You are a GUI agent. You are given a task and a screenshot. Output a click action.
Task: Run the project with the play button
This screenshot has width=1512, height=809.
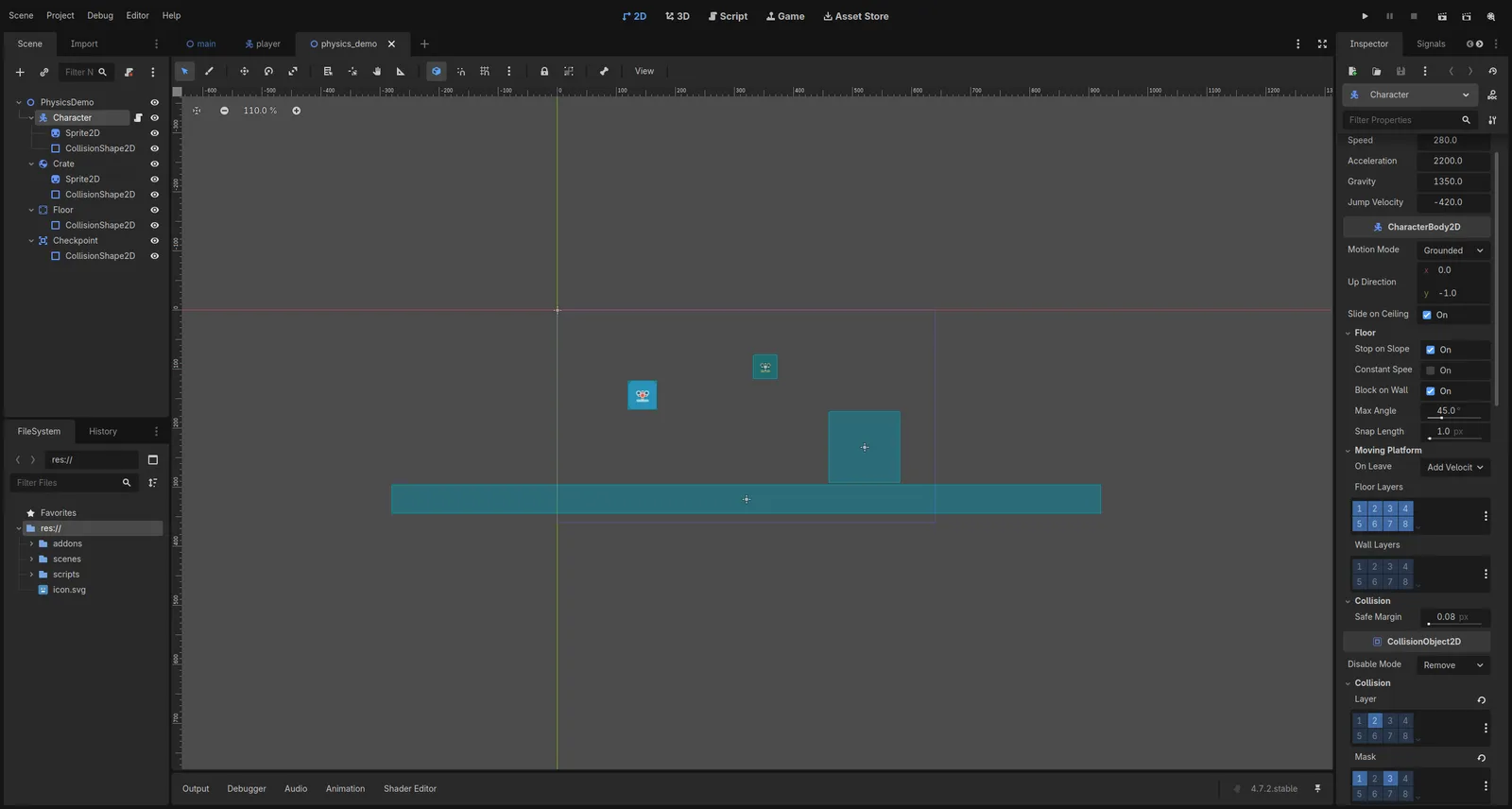1365,16
